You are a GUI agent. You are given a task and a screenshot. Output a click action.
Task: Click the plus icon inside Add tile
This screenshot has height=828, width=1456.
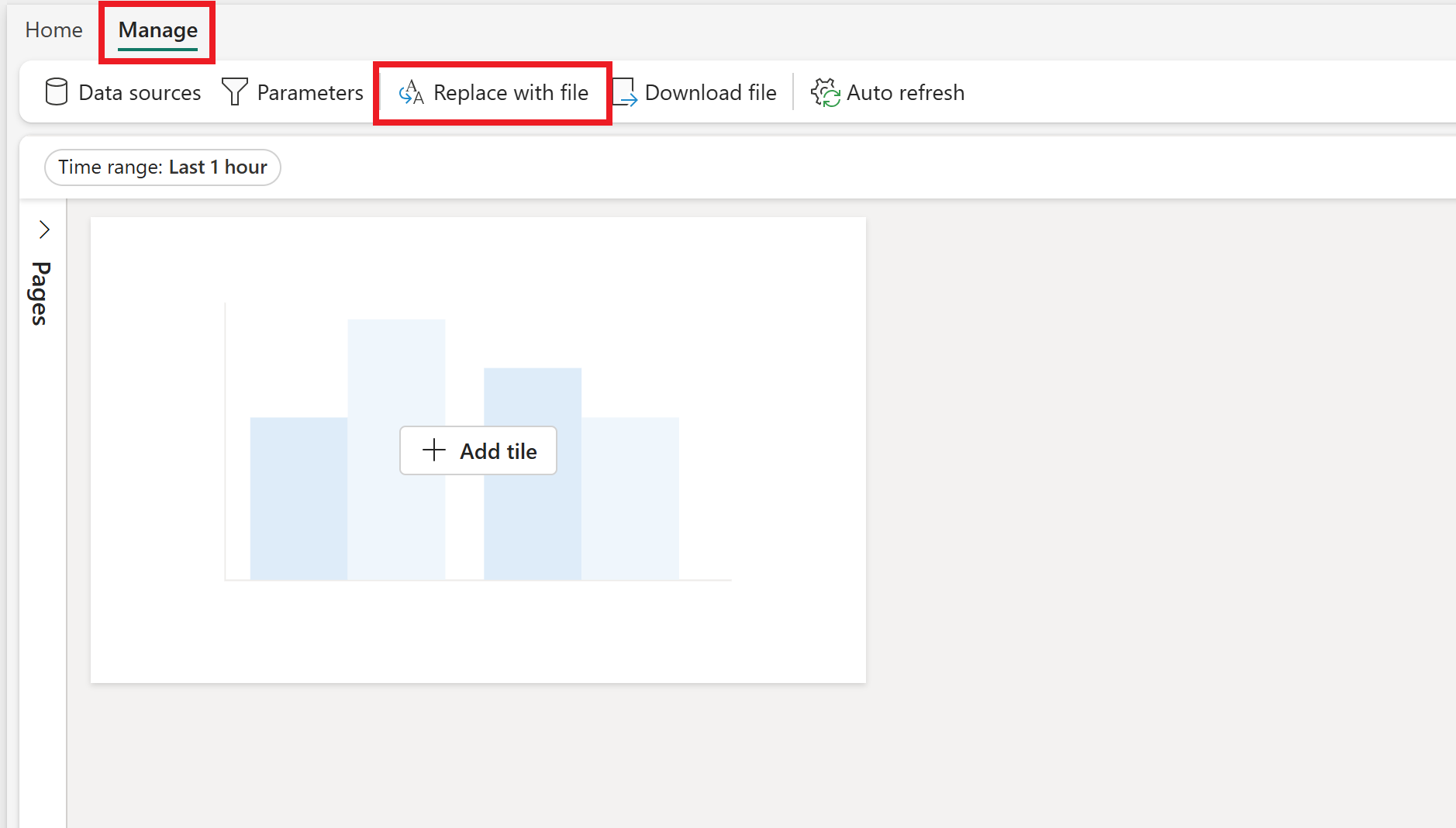click(x=433, y=450)
